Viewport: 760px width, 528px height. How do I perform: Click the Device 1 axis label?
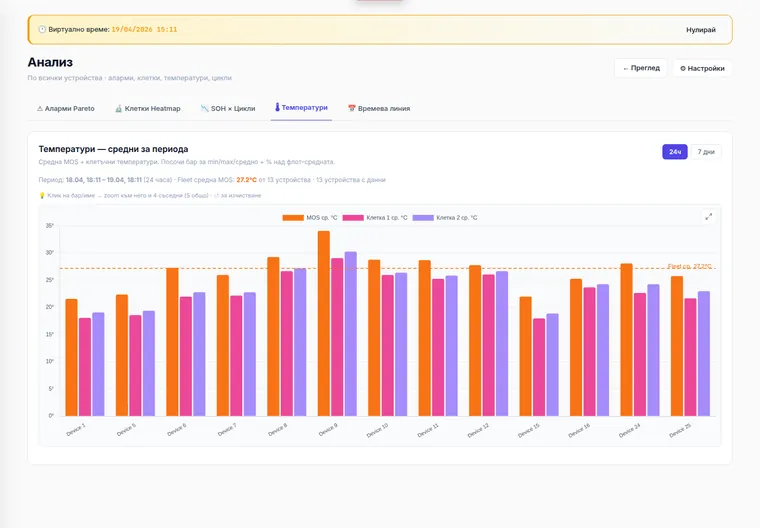pos(76,430)
